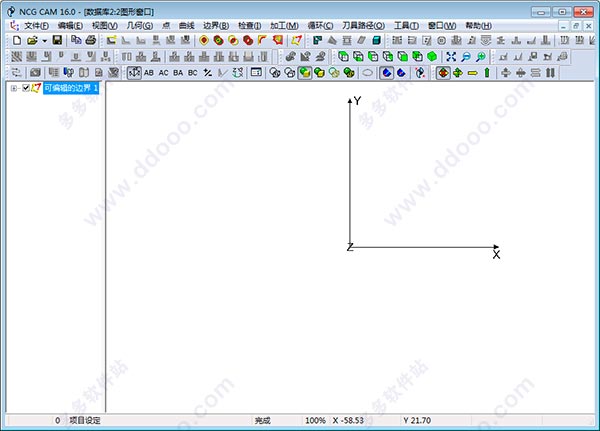Select the 可编辑的边界 1 tree item
This screenshot has width=600, height=431.
point(71,88)
